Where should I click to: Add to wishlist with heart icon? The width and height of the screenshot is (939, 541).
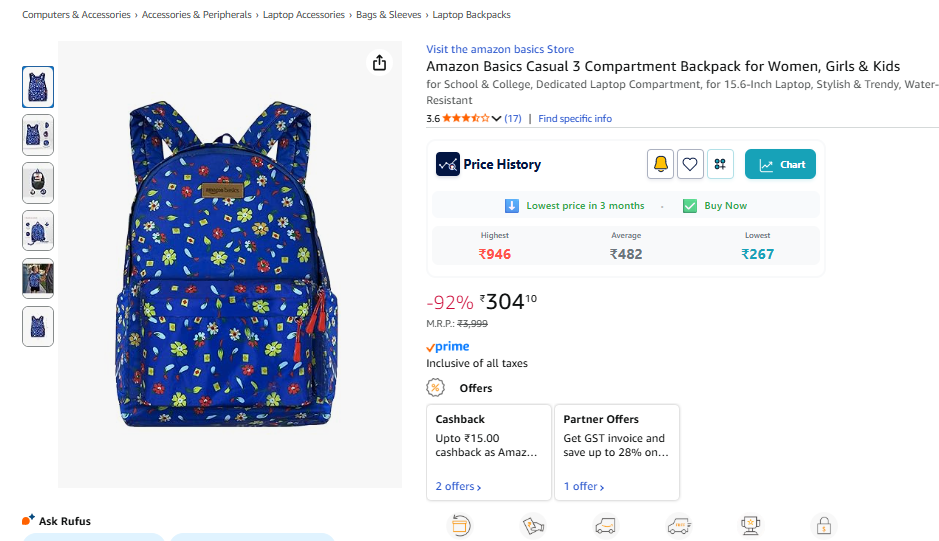click(690, 164)
